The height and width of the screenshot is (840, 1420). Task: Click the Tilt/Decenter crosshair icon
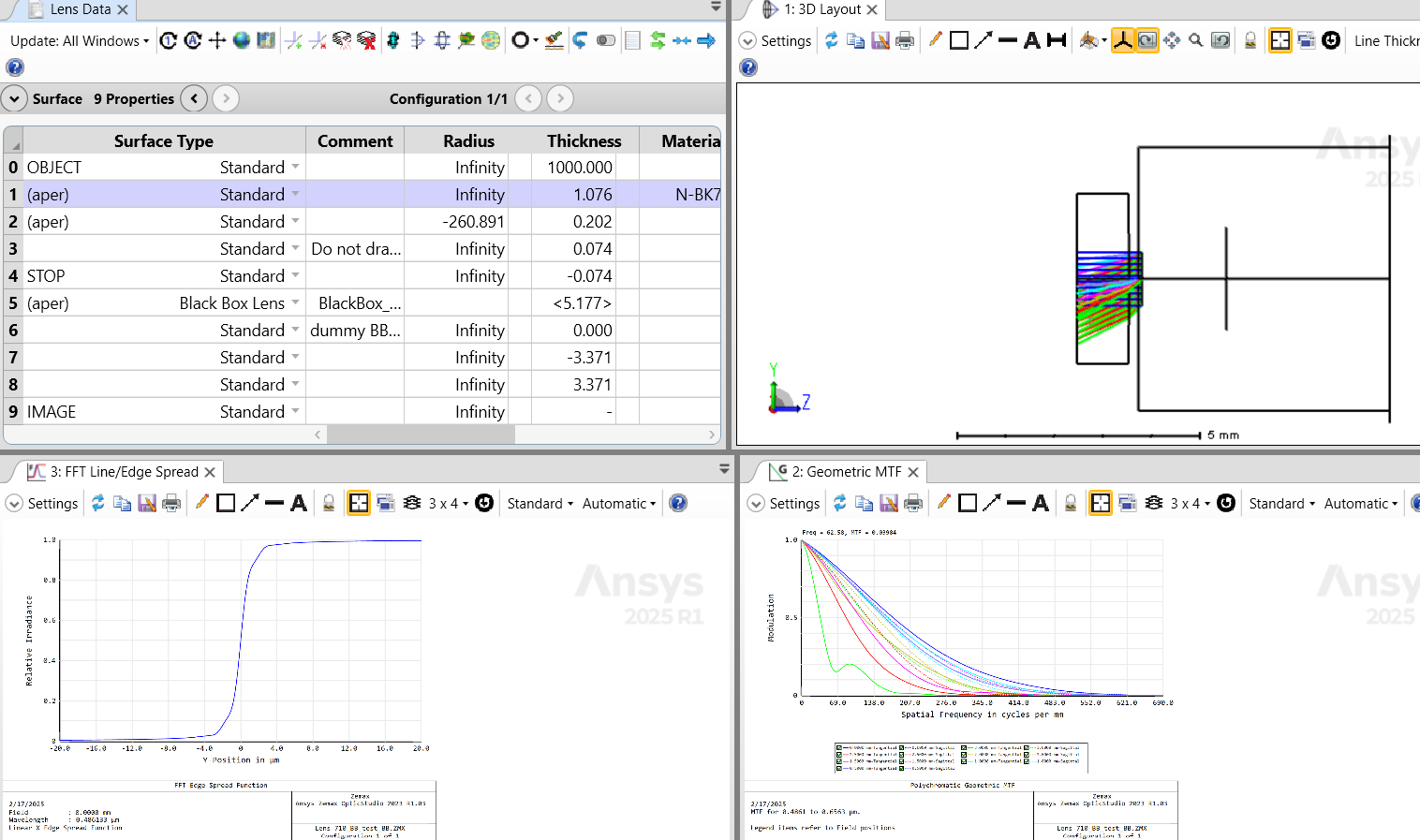pyautogui.click(x=217, y=40)
